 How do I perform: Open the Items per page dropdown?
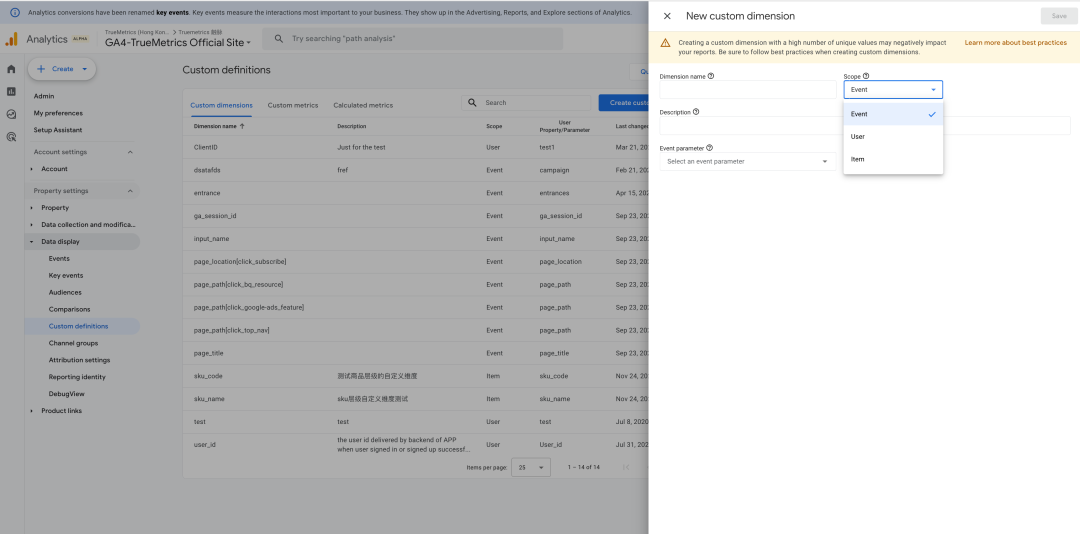530,467
